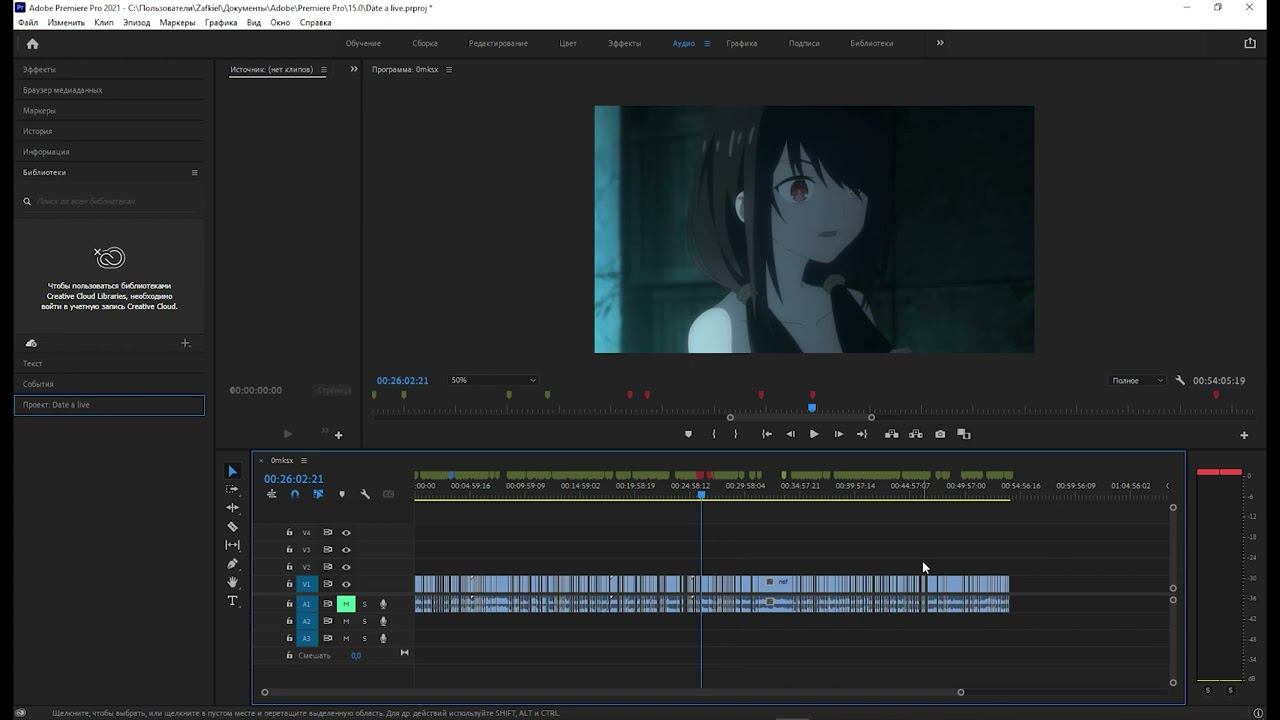Step back one frame
Screen dimensions: 1280x720
[x=790, y=434]
